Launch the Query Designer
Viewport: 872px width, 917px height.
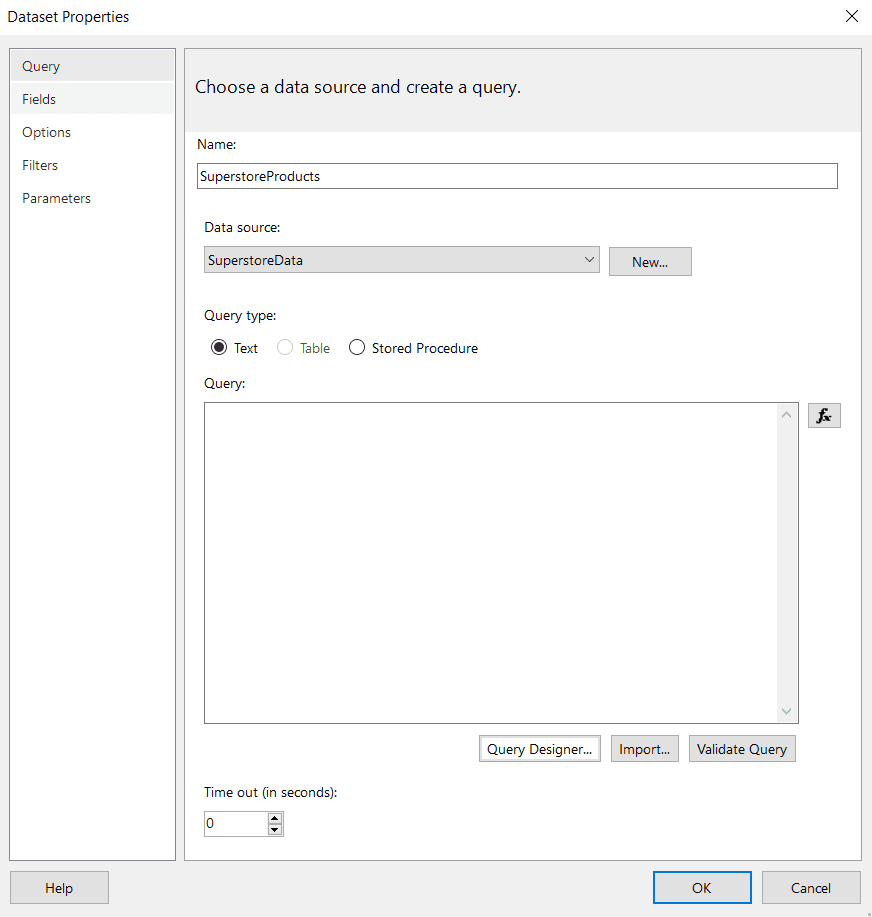(539, 749)
